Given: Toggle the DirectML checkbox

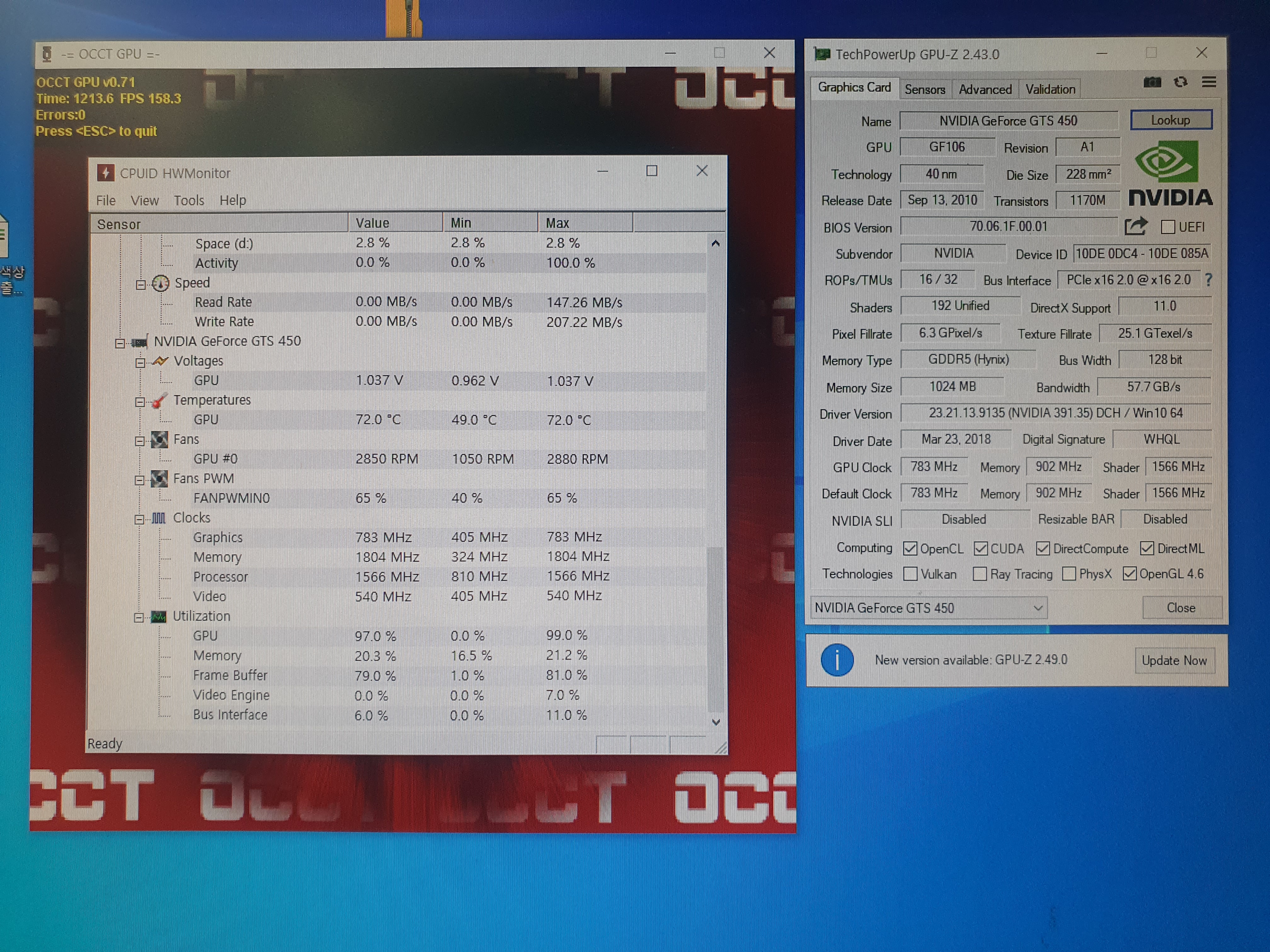Looking at the screenshot, I should pos(1147,548).
